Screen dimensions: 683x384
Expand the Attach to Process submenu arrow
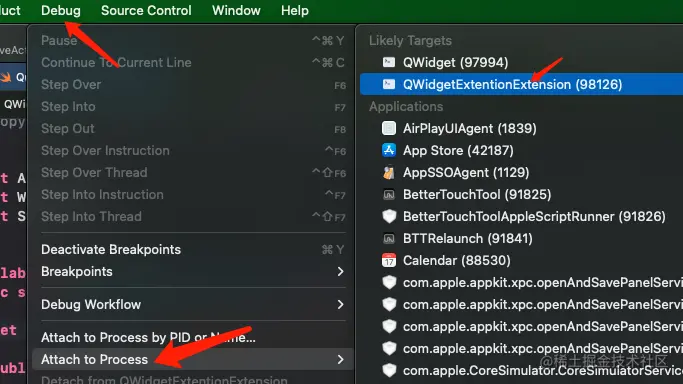tap(341, 360)
